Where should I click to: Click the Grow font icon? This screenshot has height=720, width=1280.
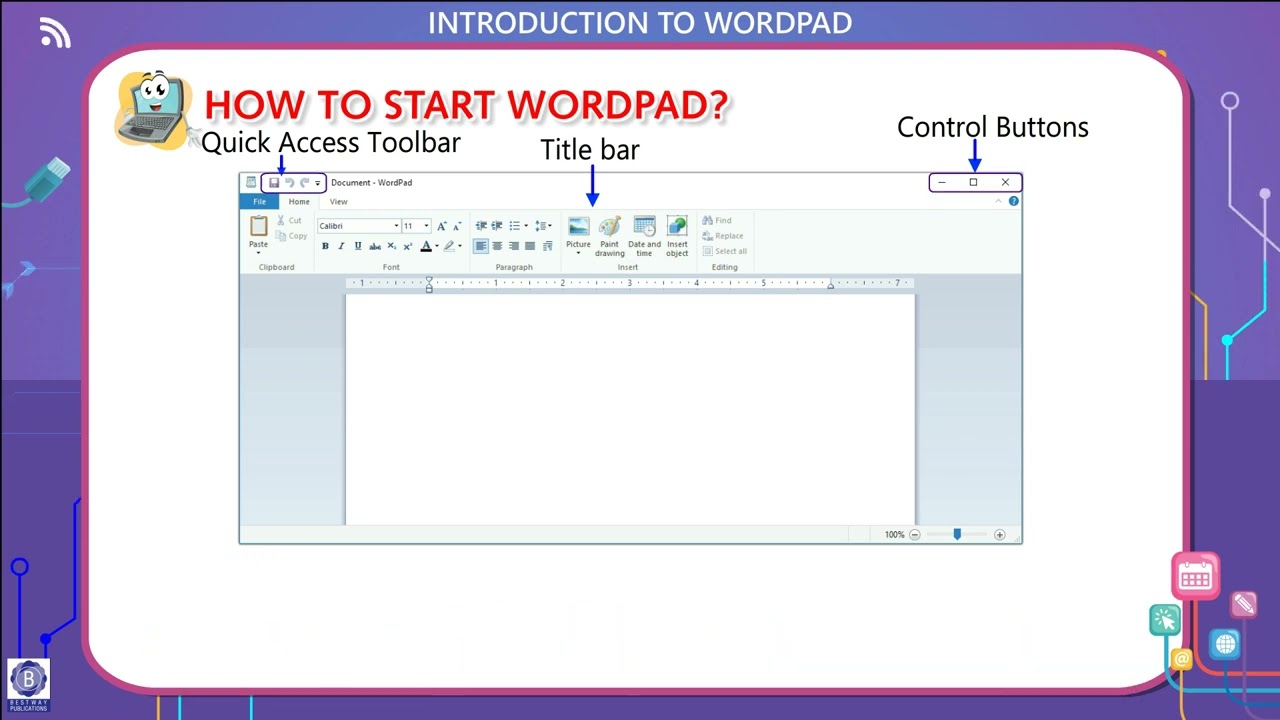point(442,226)
